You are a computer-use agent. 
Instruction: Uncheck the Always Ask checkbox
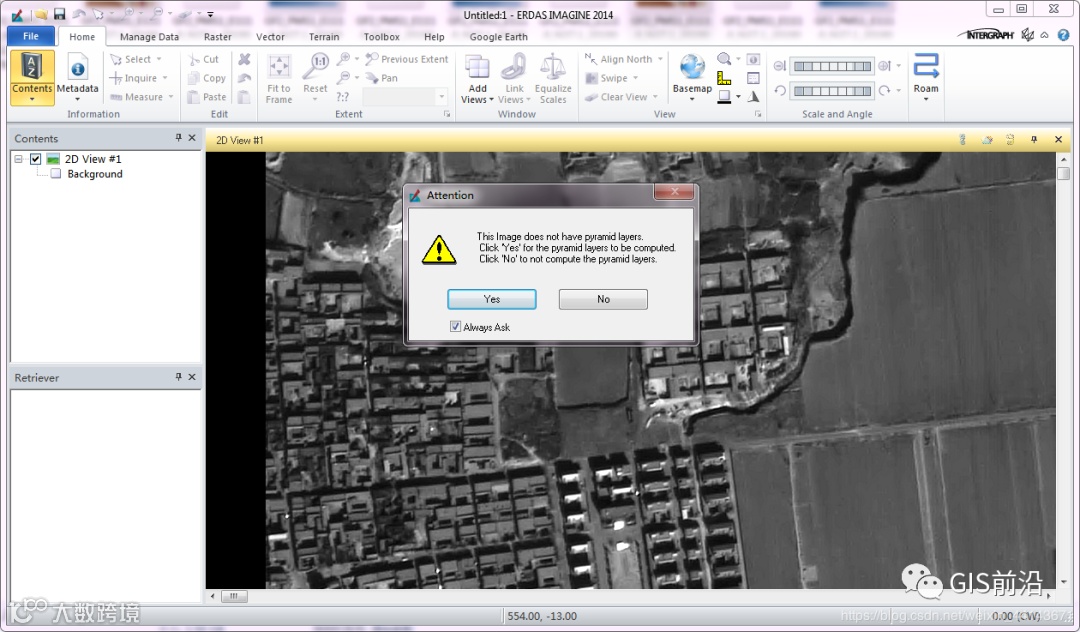coord(455,326)
